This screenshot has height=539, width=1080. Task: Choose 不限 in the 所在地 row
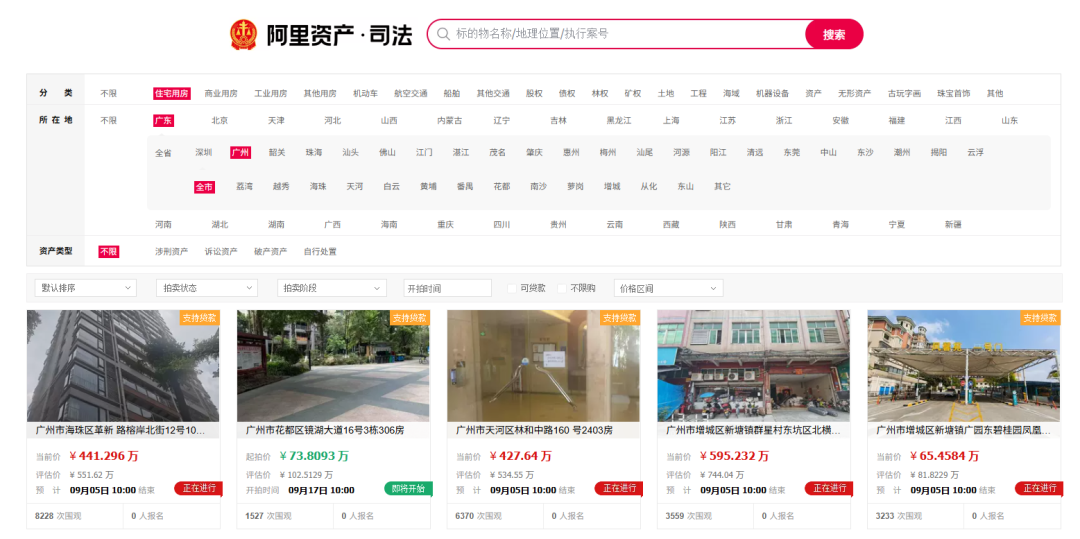click(109, 120)
